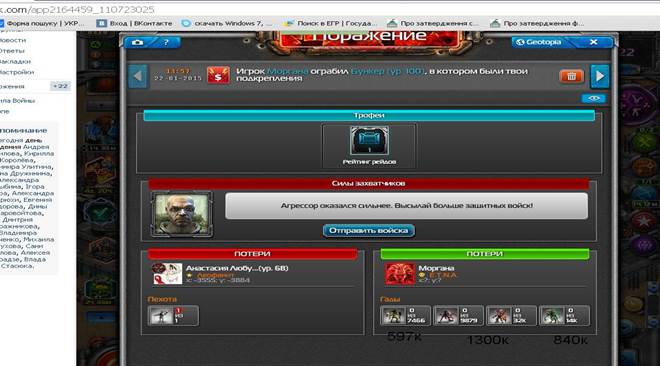Click the red dollar robbery icon
The width and height of the screenshot is (660, 366).
point(218,76)
